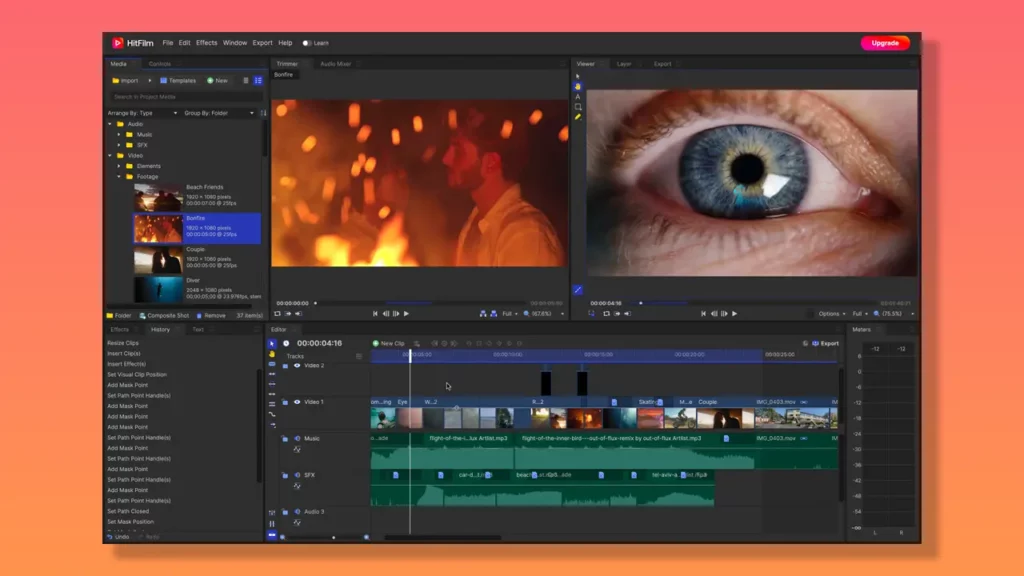Viewport: 1024px width, 576px height.
Task: Mute the Audio 3 track
Action: click(297, 512)
